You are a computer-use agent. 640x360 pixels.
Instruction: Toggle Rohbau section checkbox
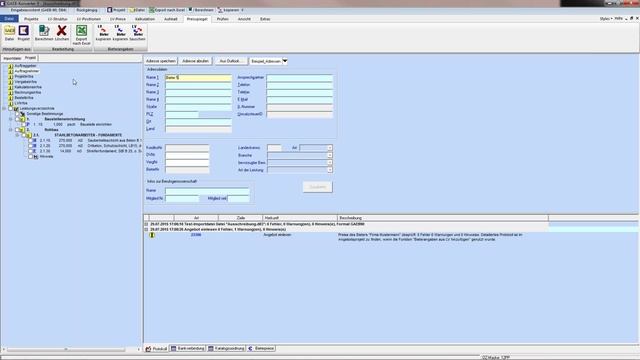coord(17,130)
